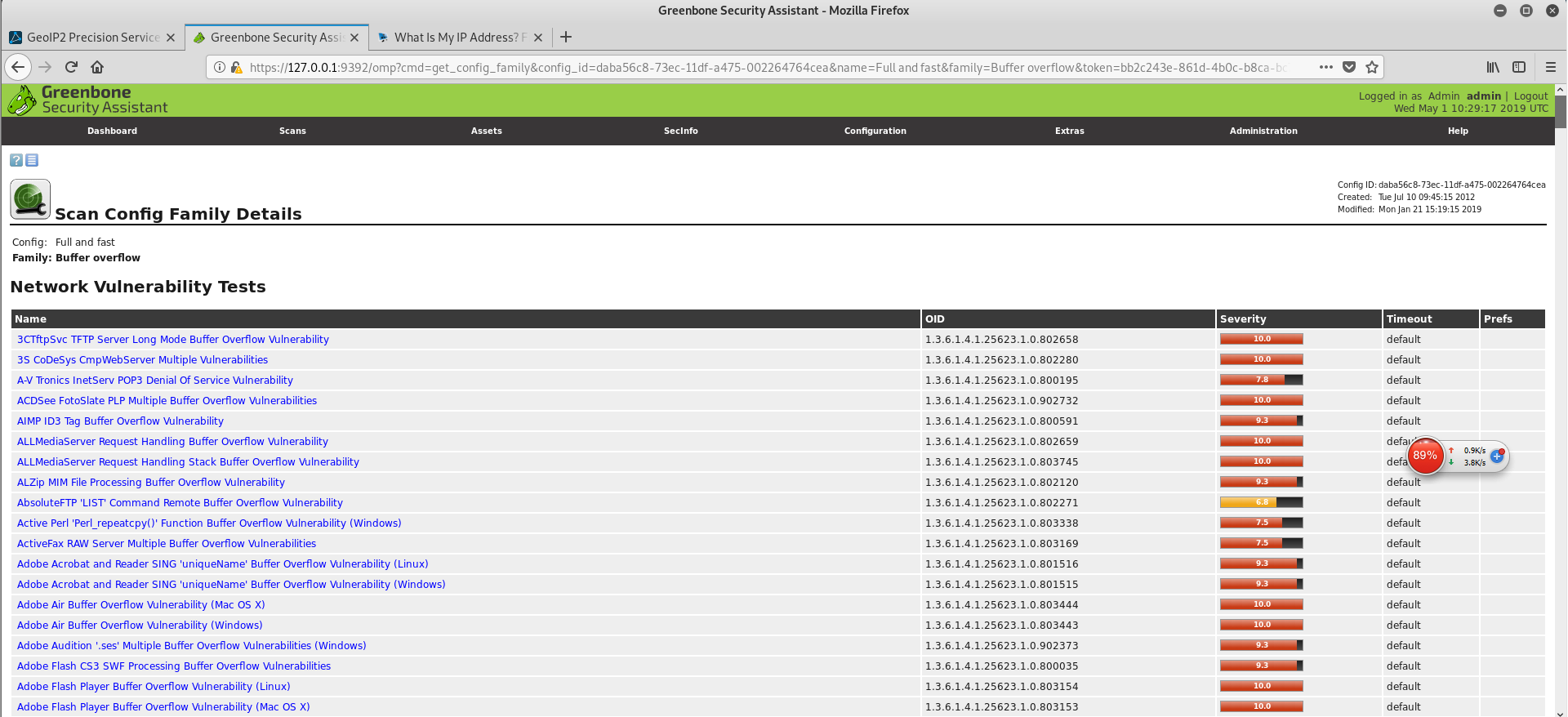Open the scan config list icon
1568x717 pixels.
tap(32, 160)
